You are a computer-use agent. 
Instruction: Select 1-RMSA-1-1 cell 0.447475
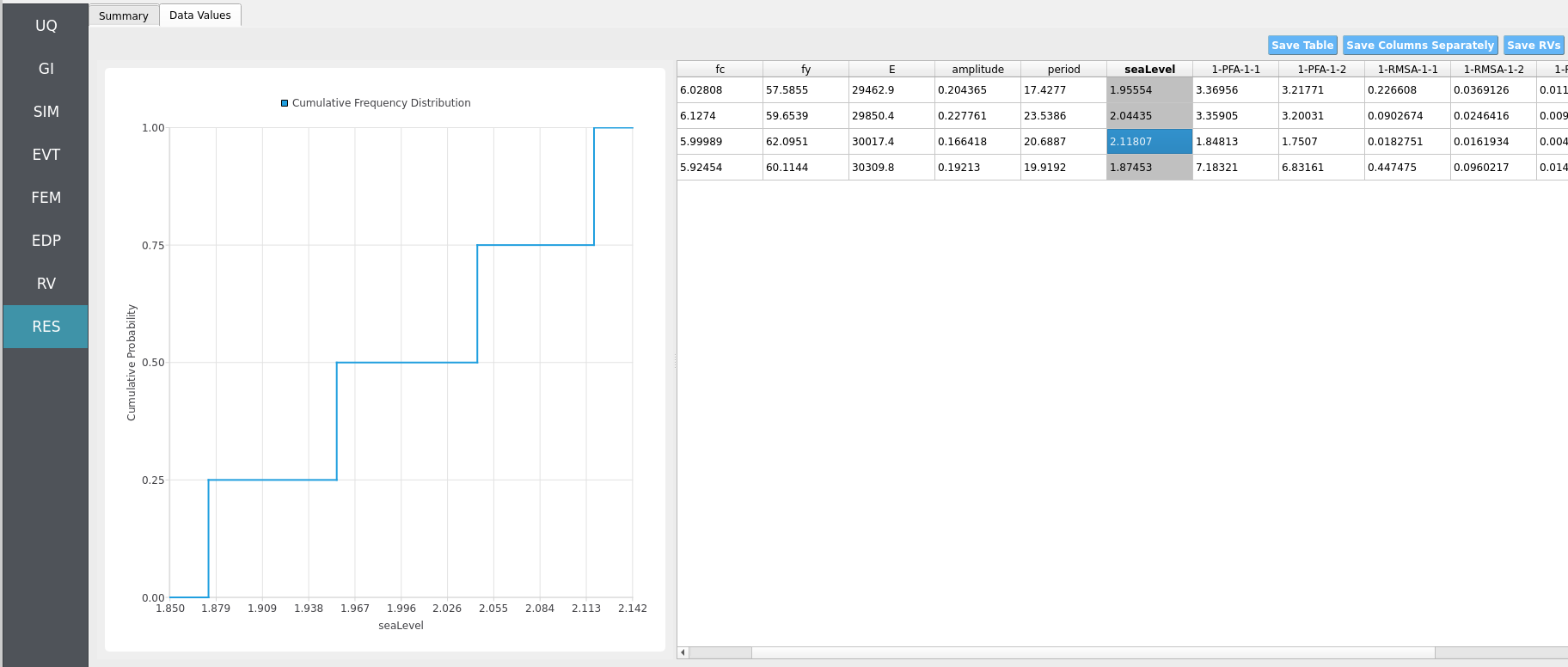click(1407, 168)
